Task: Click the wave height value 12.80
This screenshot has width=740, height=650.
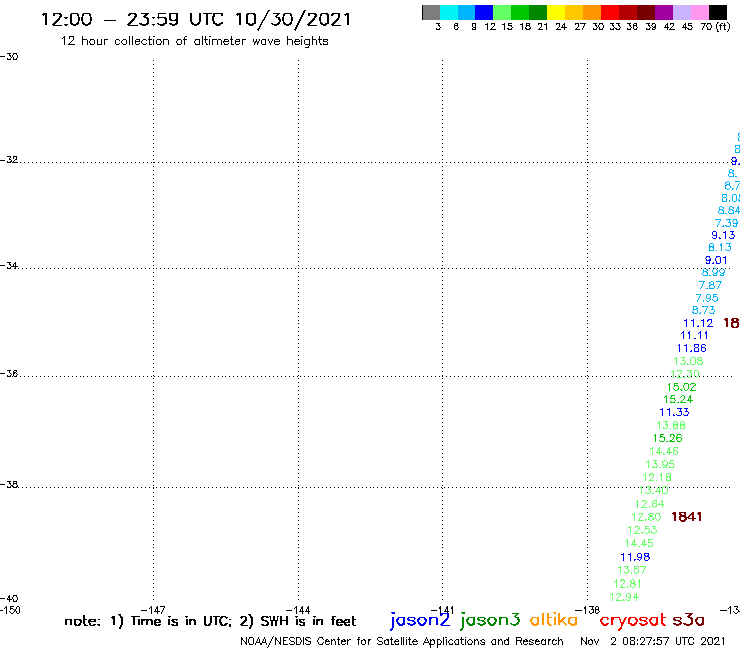Action: coord(646,517)
